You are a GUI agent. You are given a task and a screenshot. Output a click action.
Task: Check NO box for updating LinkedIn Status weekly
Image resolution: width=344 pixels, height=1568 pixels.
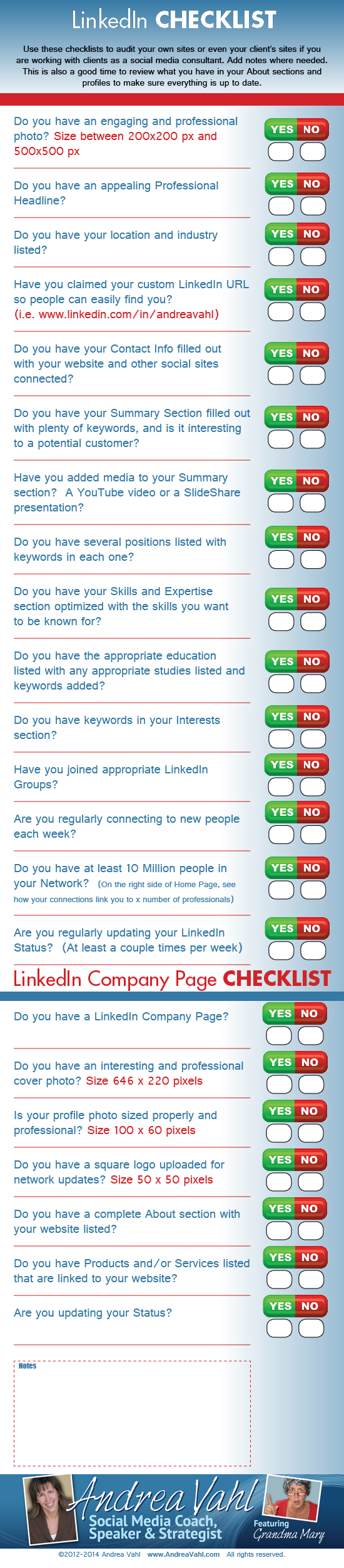(313, 950)
